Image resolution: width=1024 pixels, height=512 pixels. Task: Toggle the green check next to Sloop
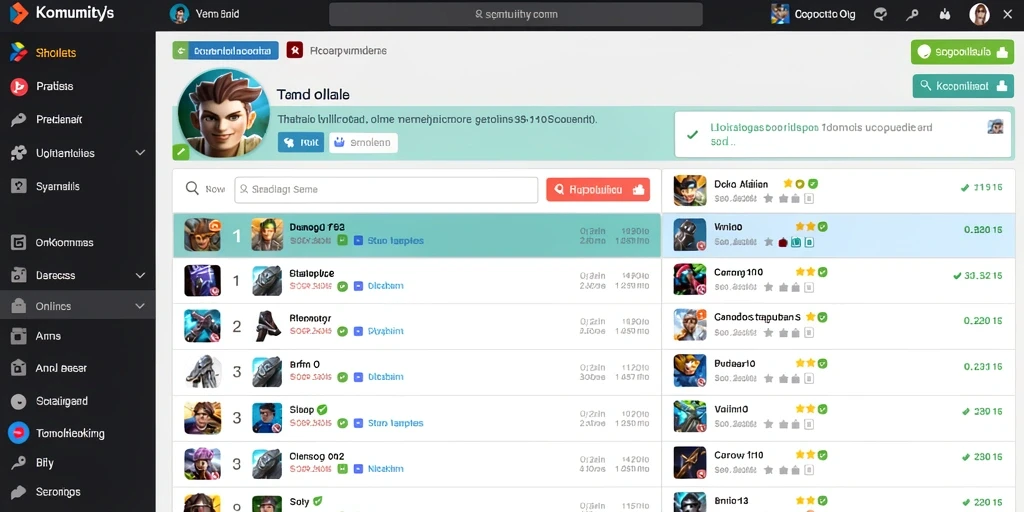point(321,409)
